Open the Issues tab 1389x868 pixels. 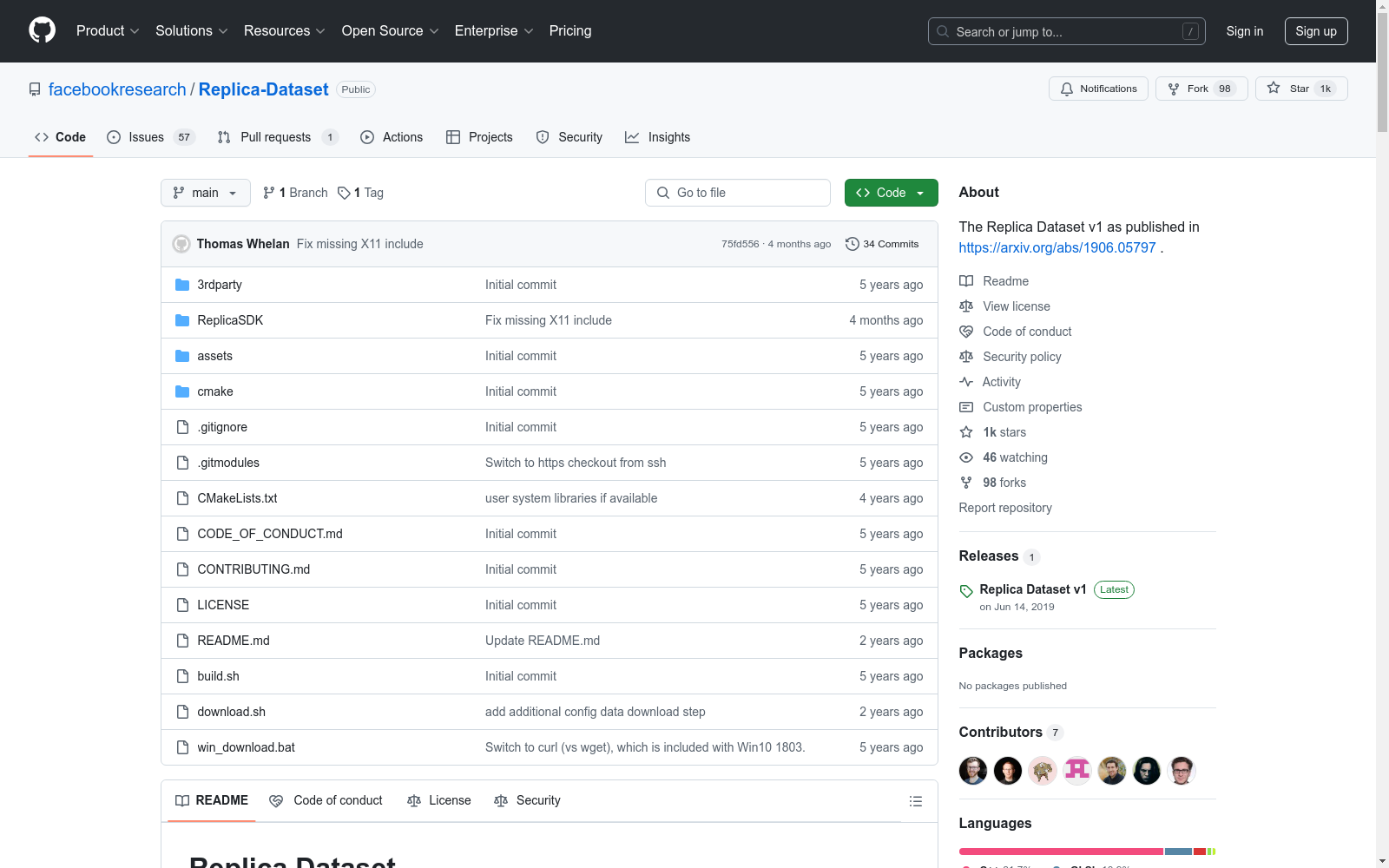[151, 137]
